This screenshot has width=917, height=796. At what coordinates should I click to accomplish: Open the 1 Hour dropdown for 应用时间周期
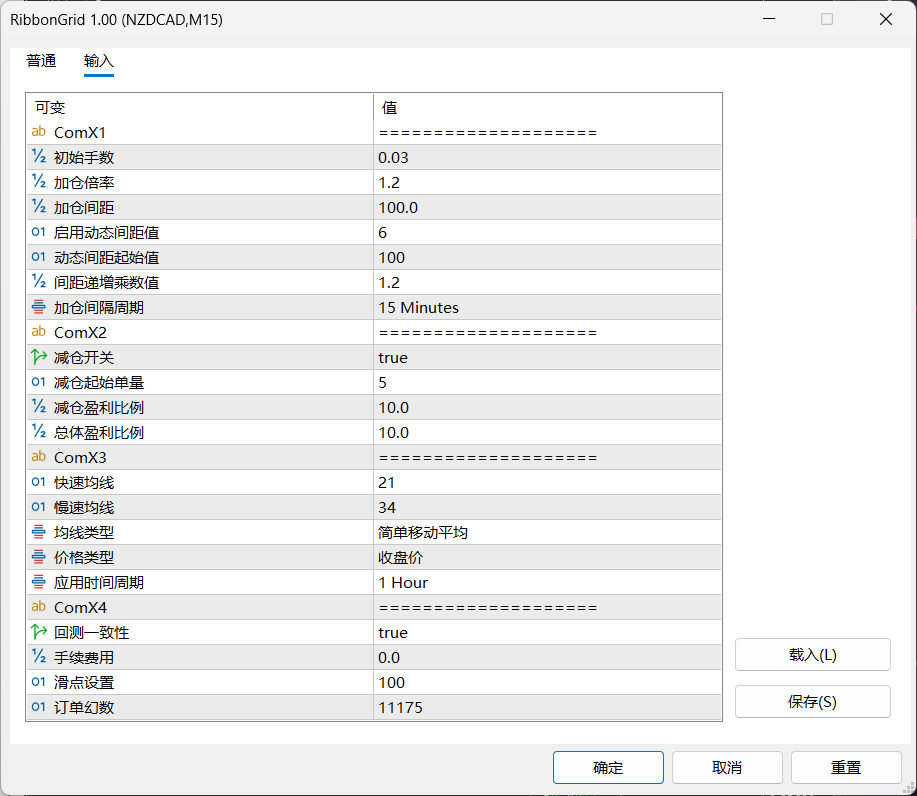[x=547, y=583]
